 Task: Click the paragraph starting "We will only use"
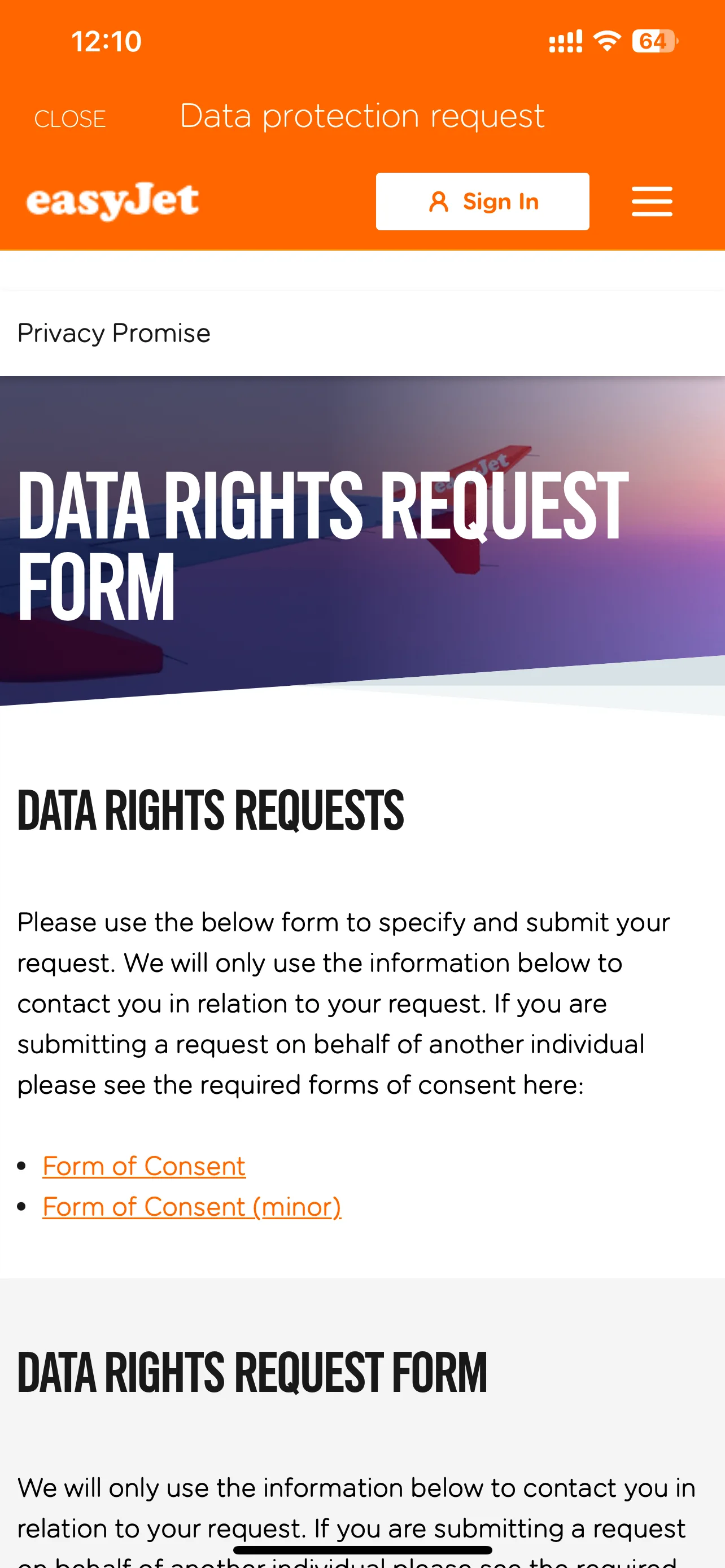tap(356, 1507)
